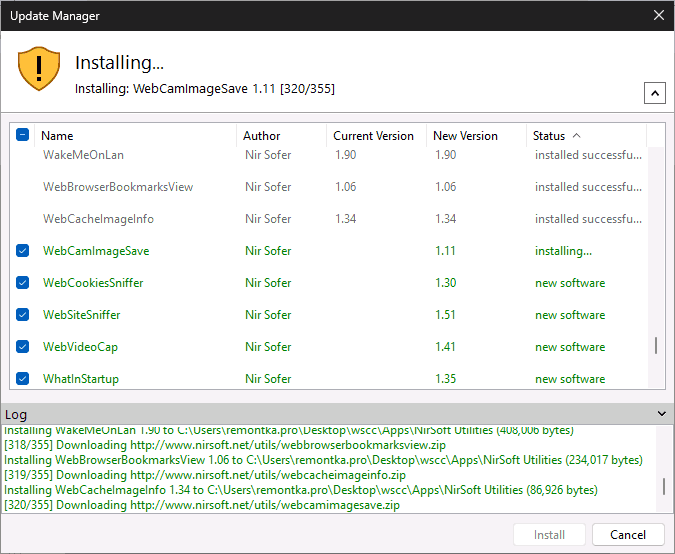675x554 pixels.
Task: Sort by the Author column header
Action: 281,136
